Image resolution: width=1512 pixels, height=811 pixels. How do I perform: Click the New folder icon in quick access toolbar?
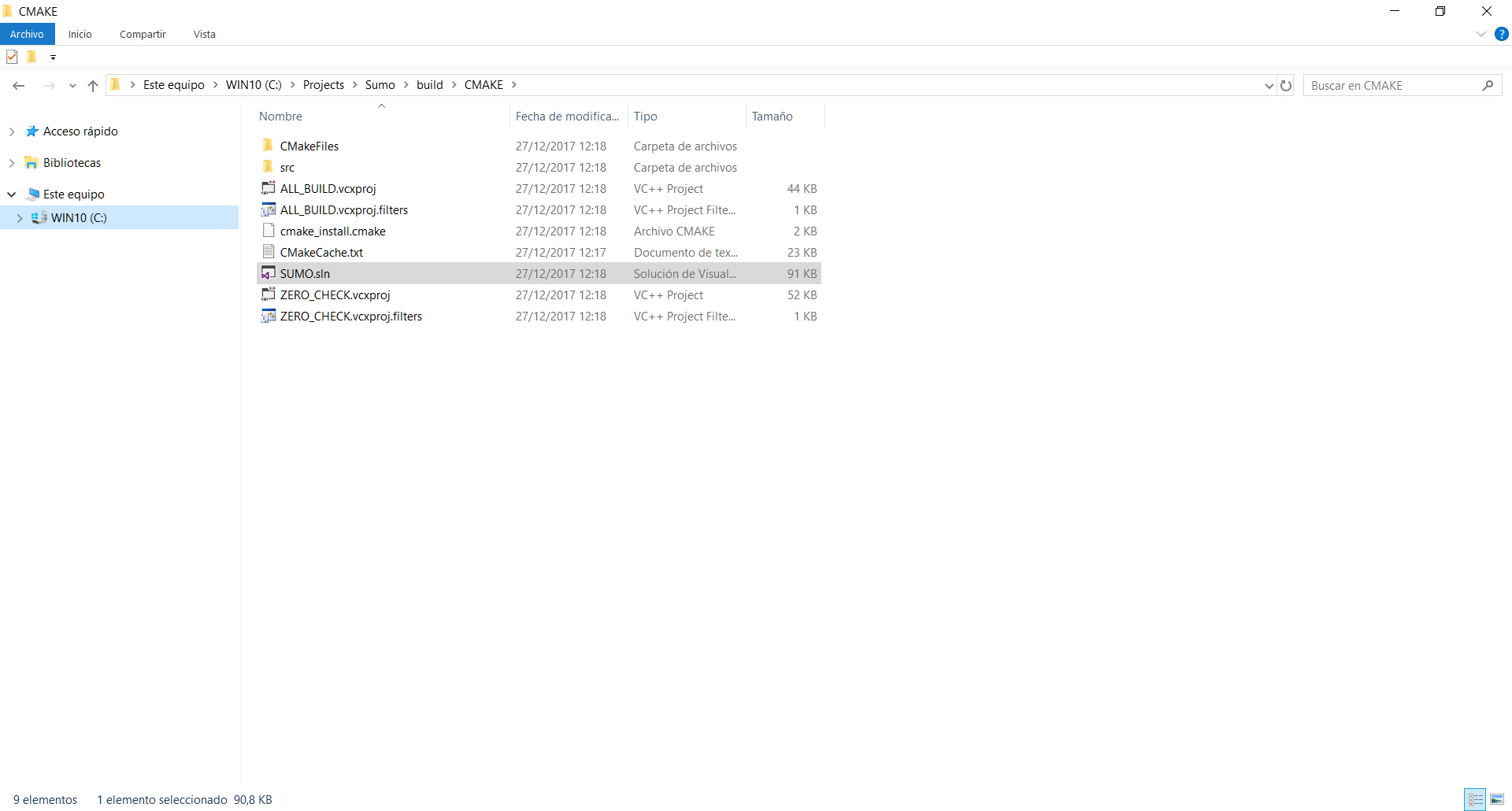click(x=31, y=57)
